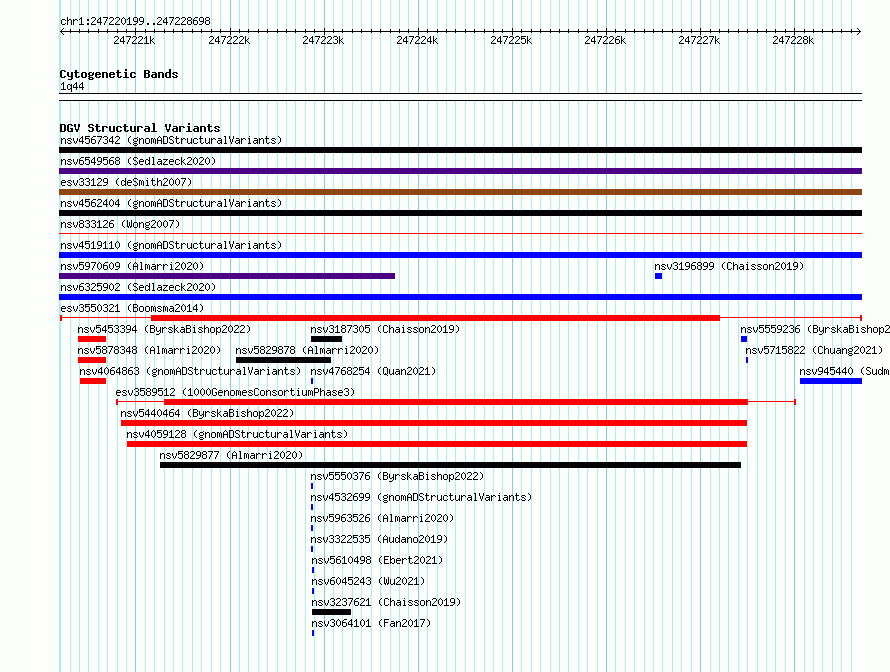
Task: Open nsv5878348 Almarri2020 label
Action: click(149, 350)
